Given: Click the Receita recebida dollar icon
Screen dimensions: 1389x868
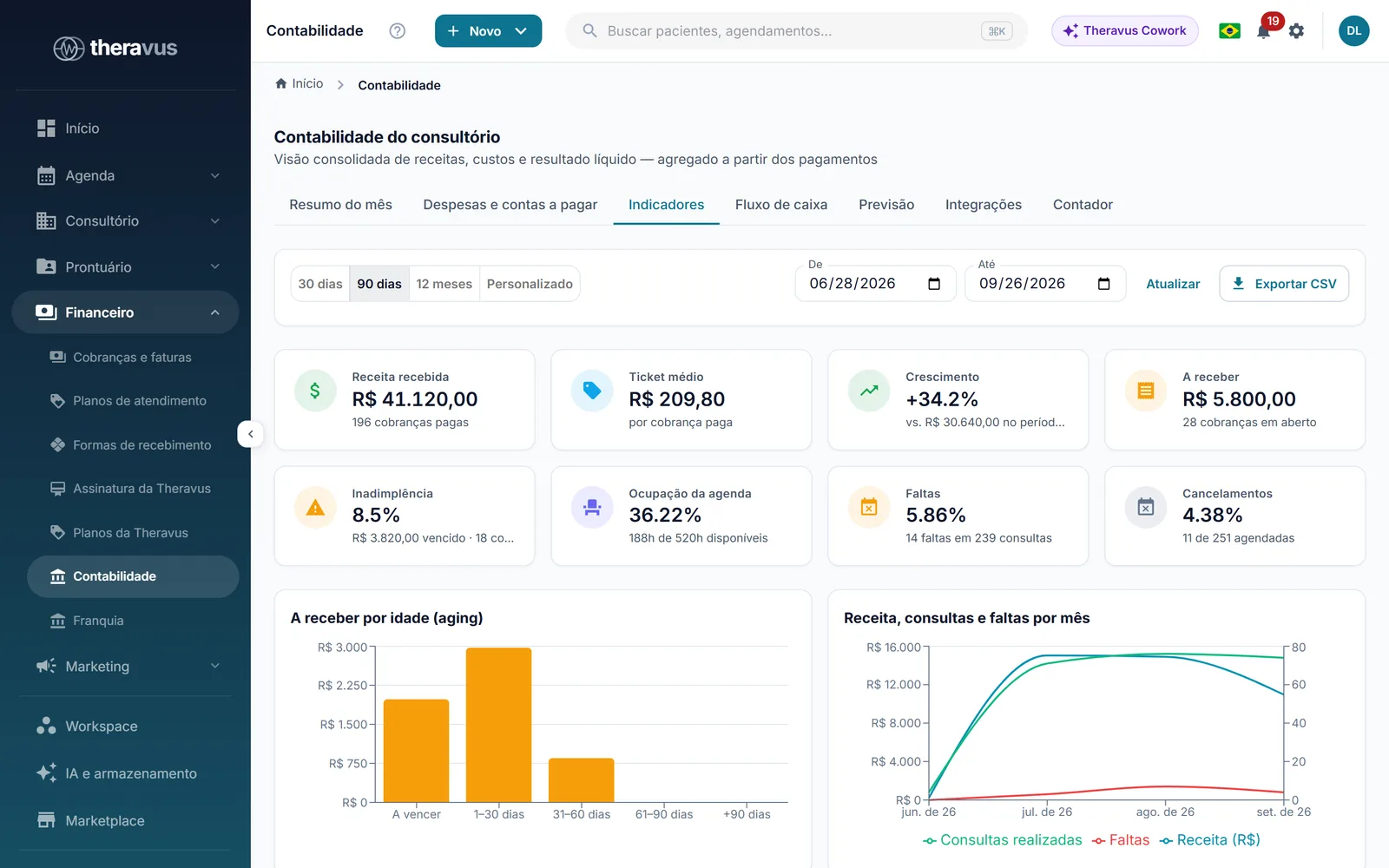Looking at the screenshot, I should point(315,391).
